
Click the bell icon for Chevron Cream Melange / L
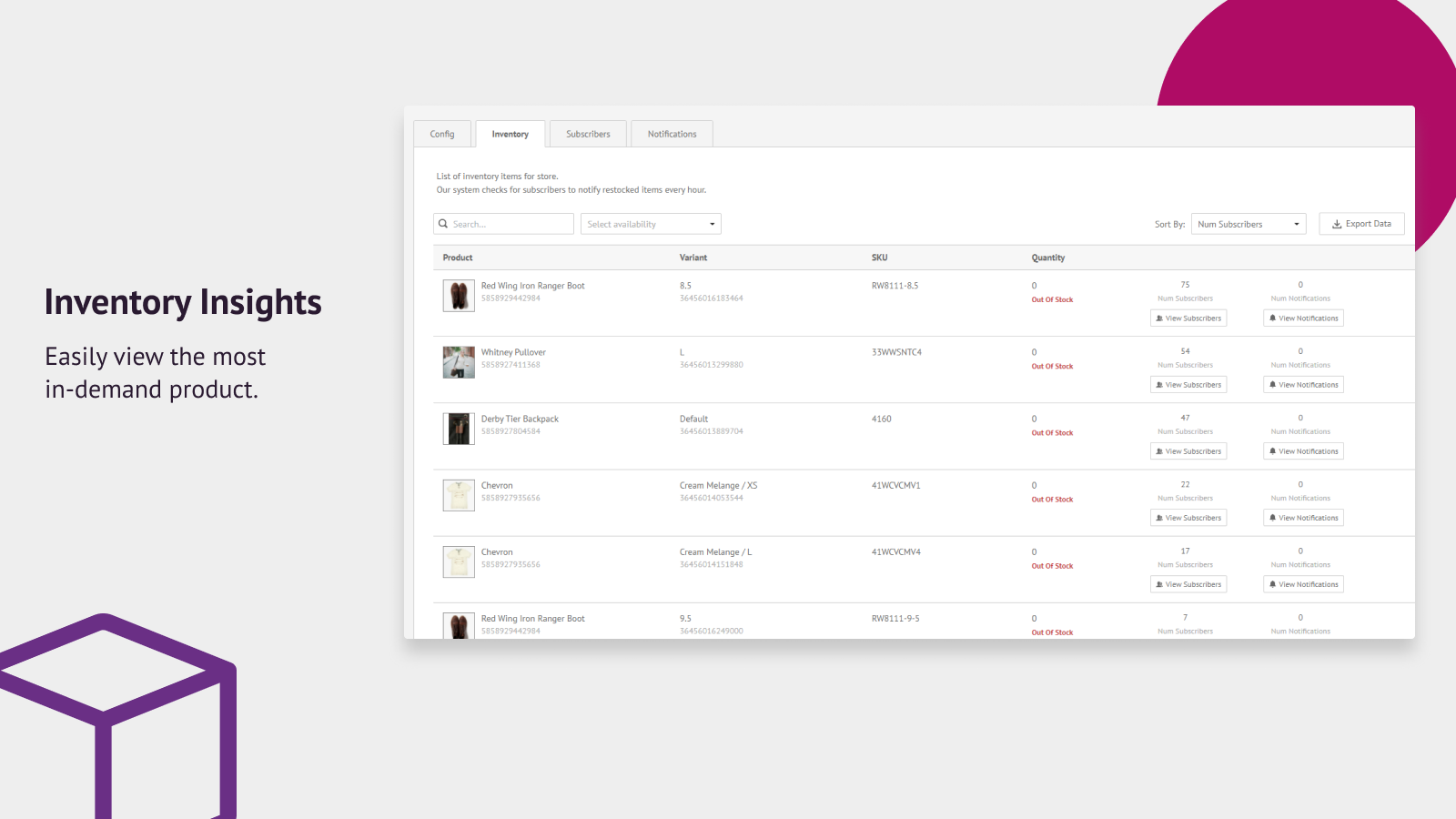click(1272, 583)
